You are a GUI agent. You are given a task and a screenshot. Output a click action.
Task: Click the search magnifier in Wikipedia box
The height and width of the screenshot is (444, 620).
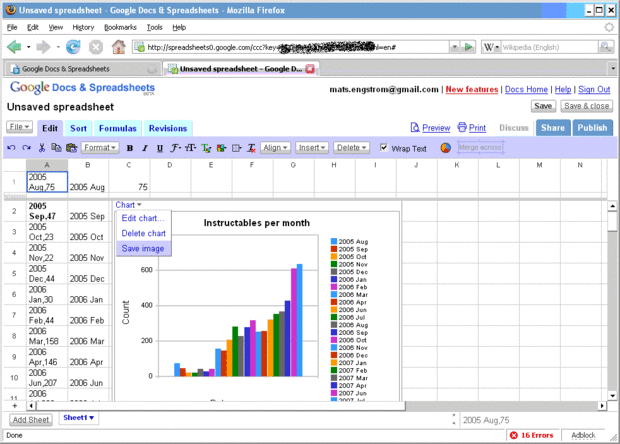tap(605, 47)
